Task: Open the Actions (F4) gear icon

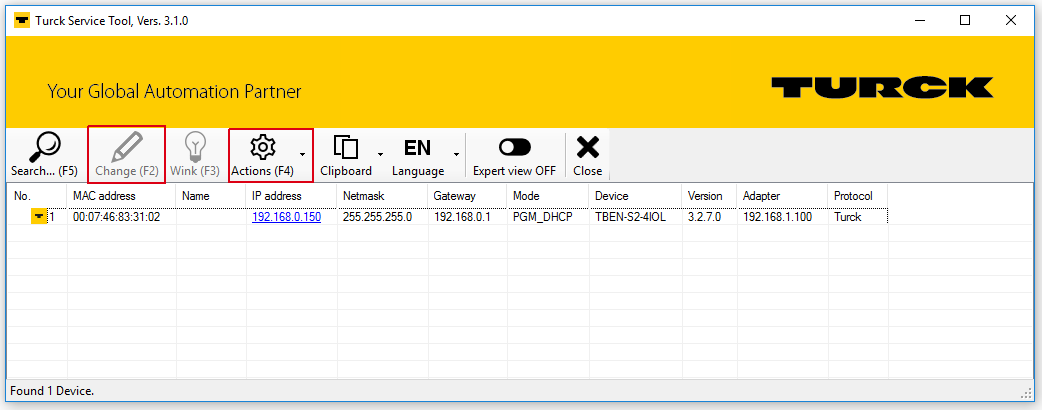Action: 262,147
